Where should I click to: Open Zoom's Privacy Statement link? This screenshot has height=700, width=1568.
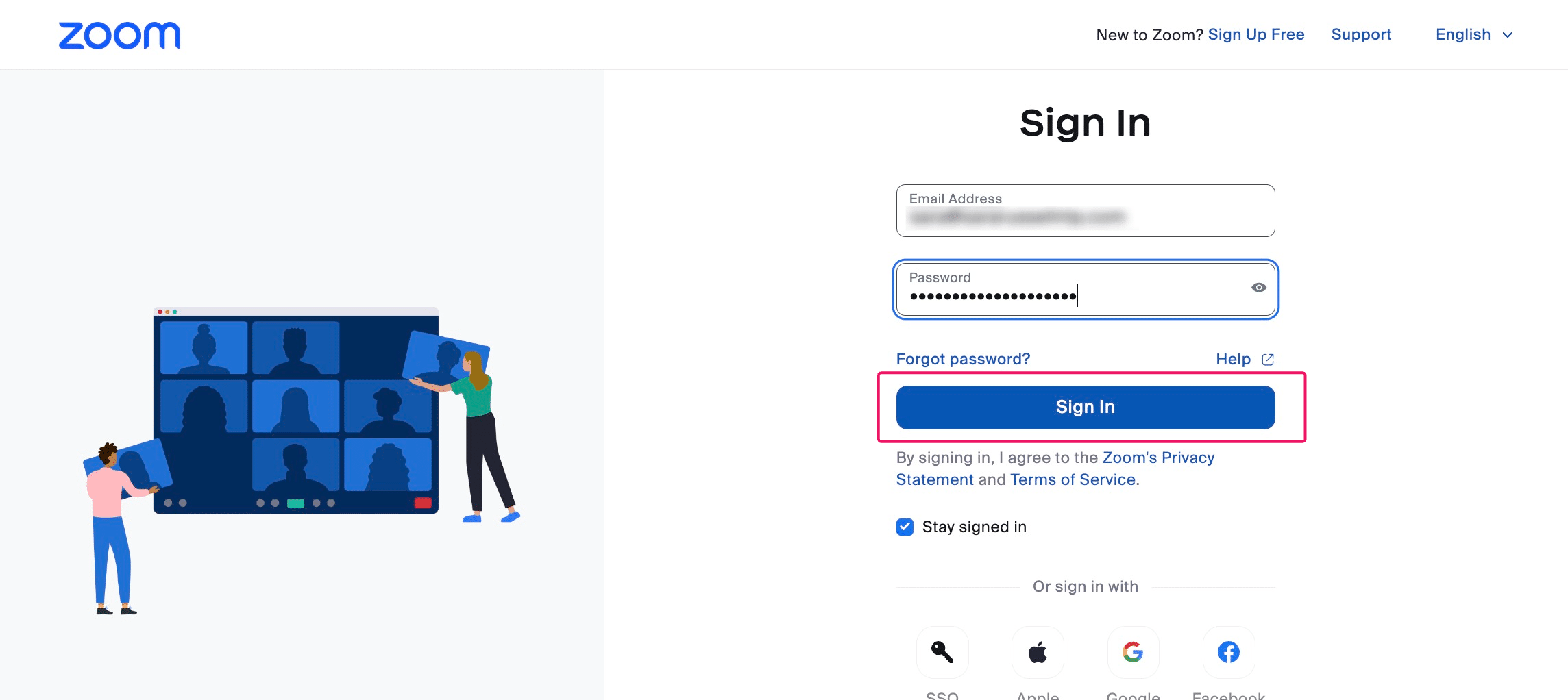(x=1159, y=458)
